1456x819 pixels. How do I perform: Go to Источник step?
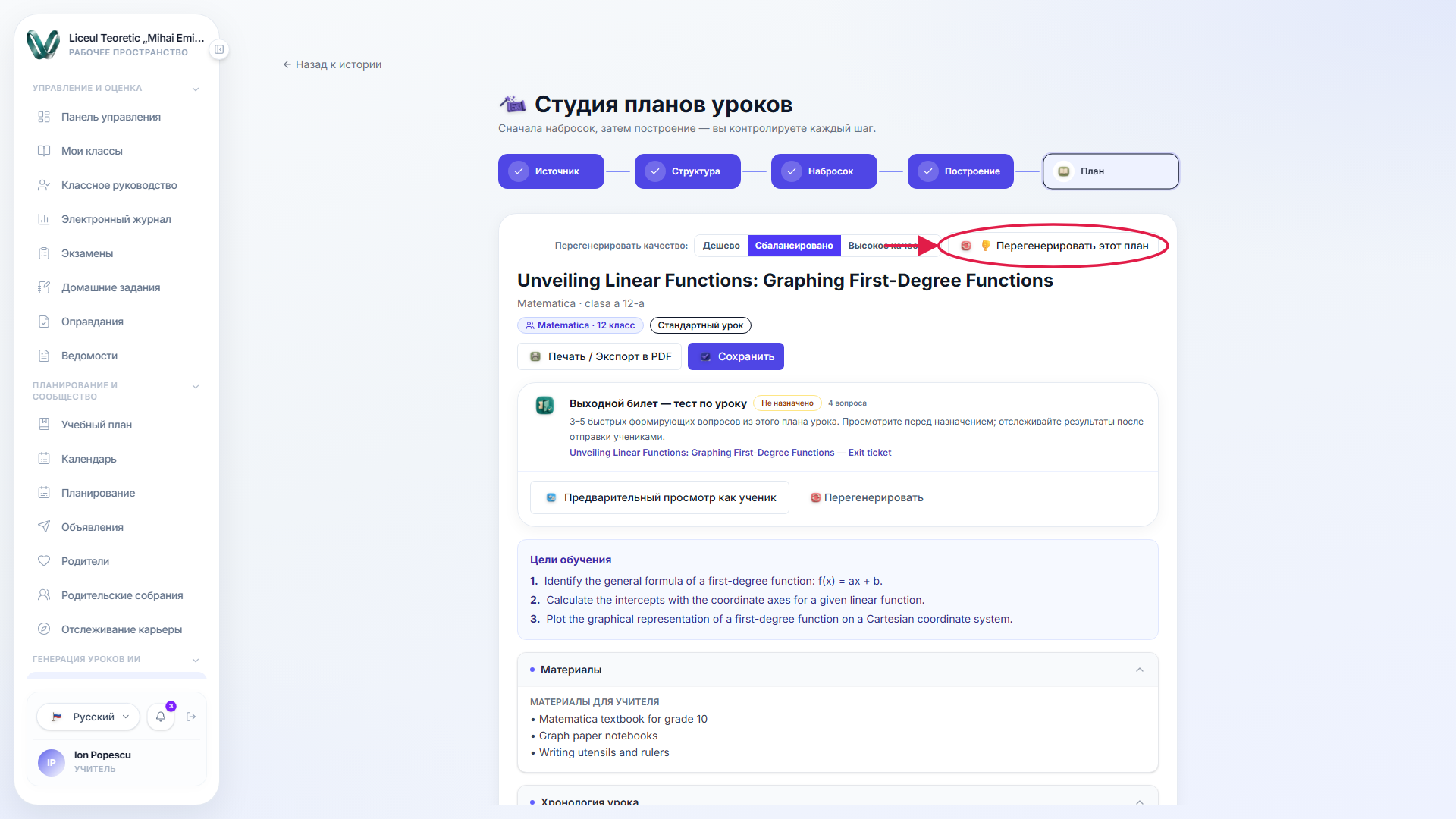coord(551,171)
